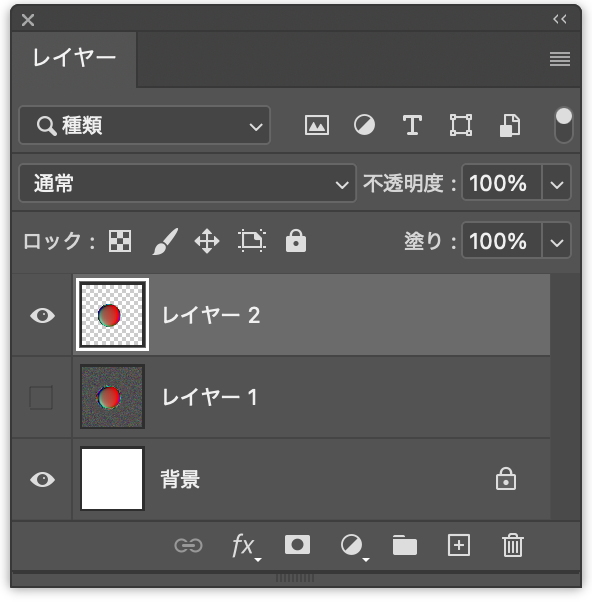Click the pixel layer filter icon
Screen dimensions: 592x602
pos(317,125)
